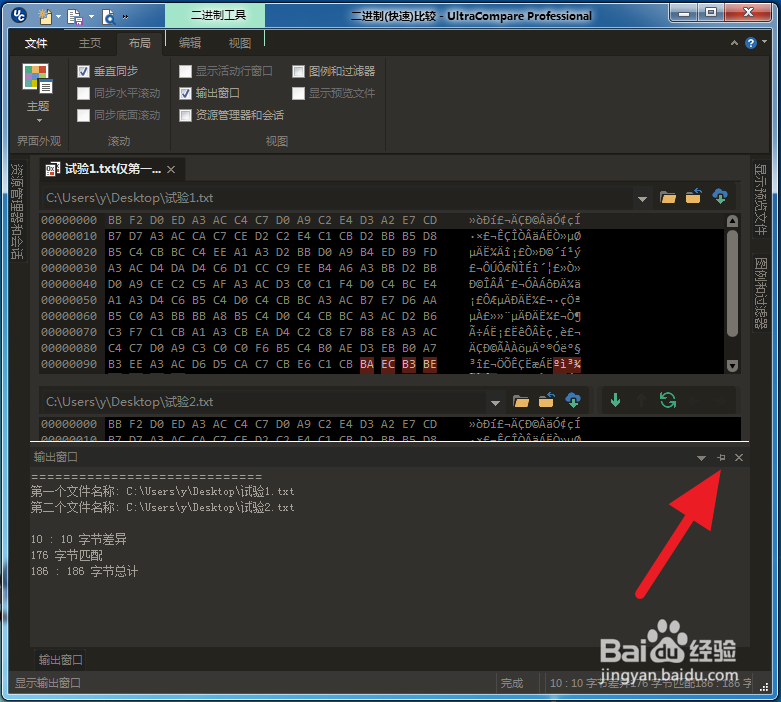Click output line "186 : 186 字节总计"
The height and width of the screenshot is (702, 781).
tap(85, 571)
